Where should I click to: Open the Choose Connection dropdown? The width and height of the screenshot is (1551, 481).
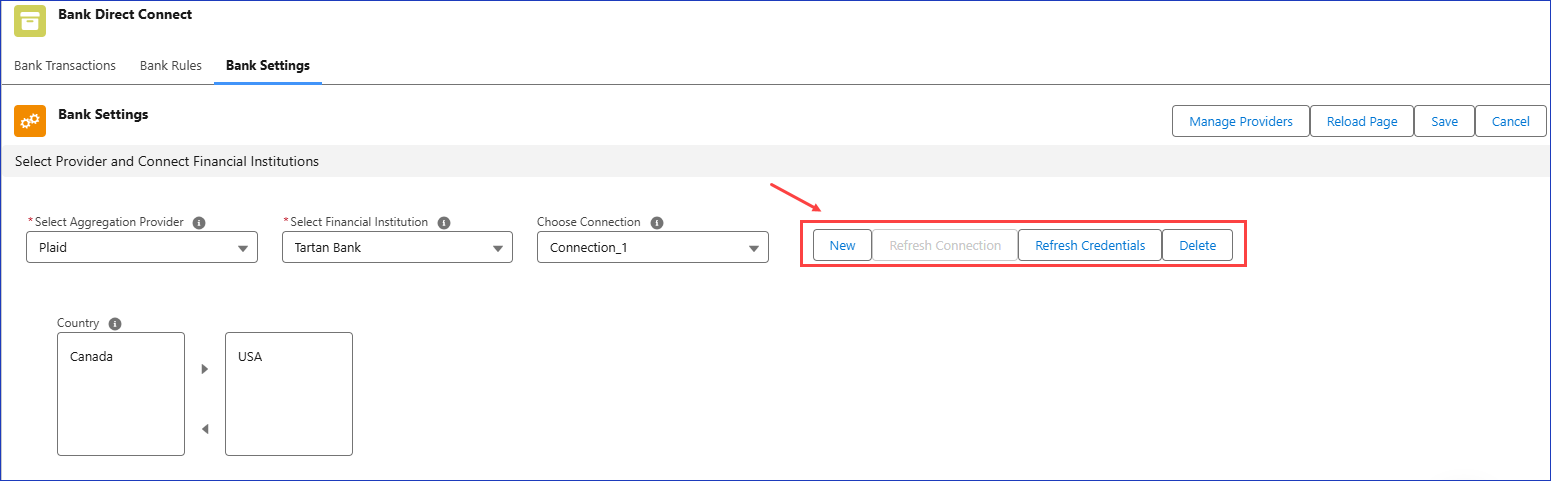pyautogui.click(x=652, y=247)
